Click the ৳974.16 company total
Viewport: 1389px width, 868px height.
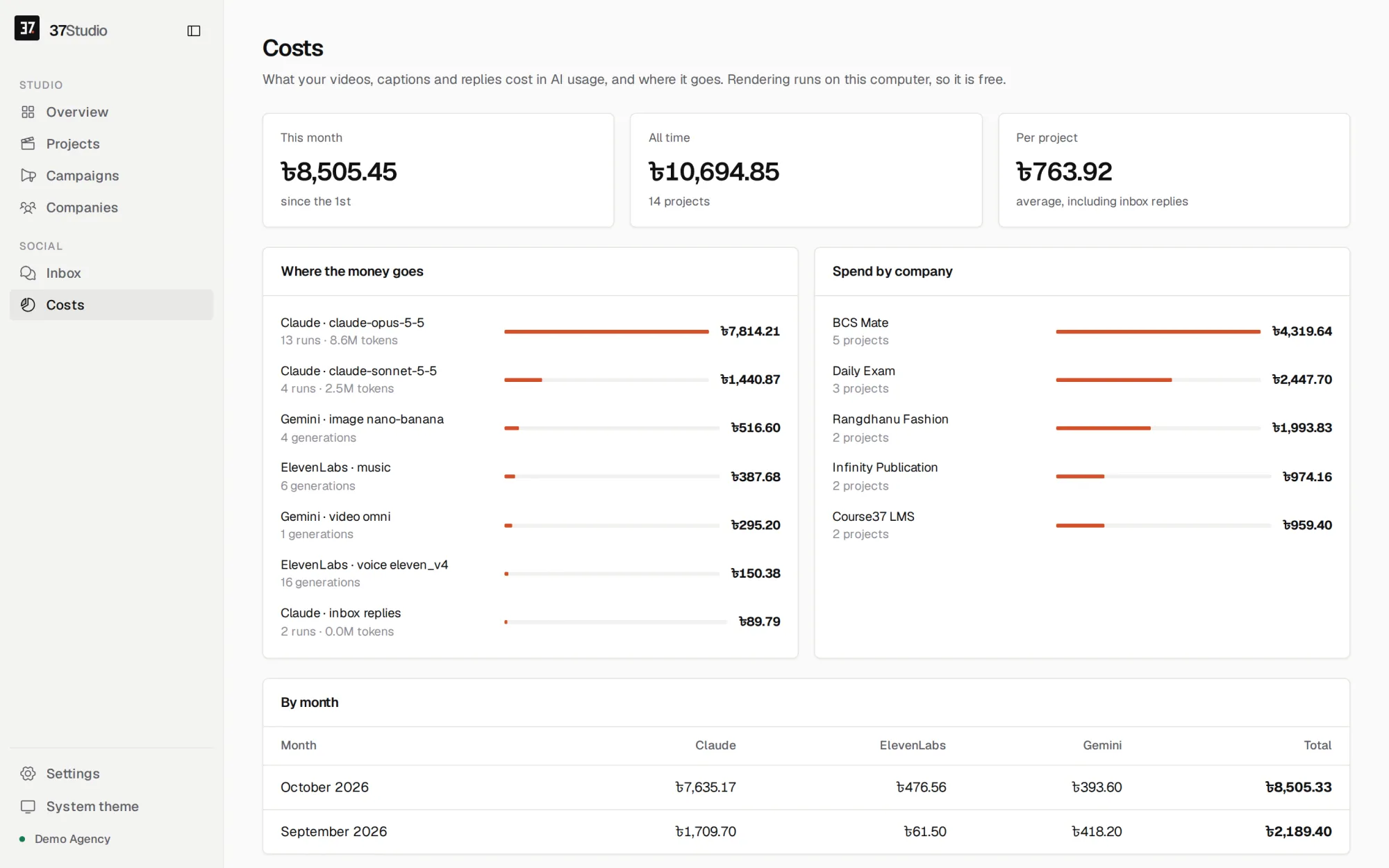click(1307, 476)
